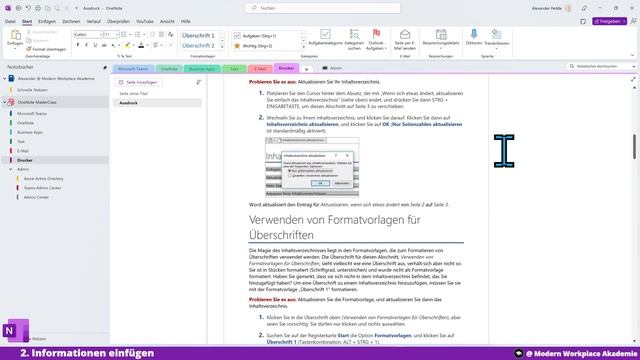Click the Outlook-Aufgaben red flag
Screen dimensions: 640x360
coord(376,33)
